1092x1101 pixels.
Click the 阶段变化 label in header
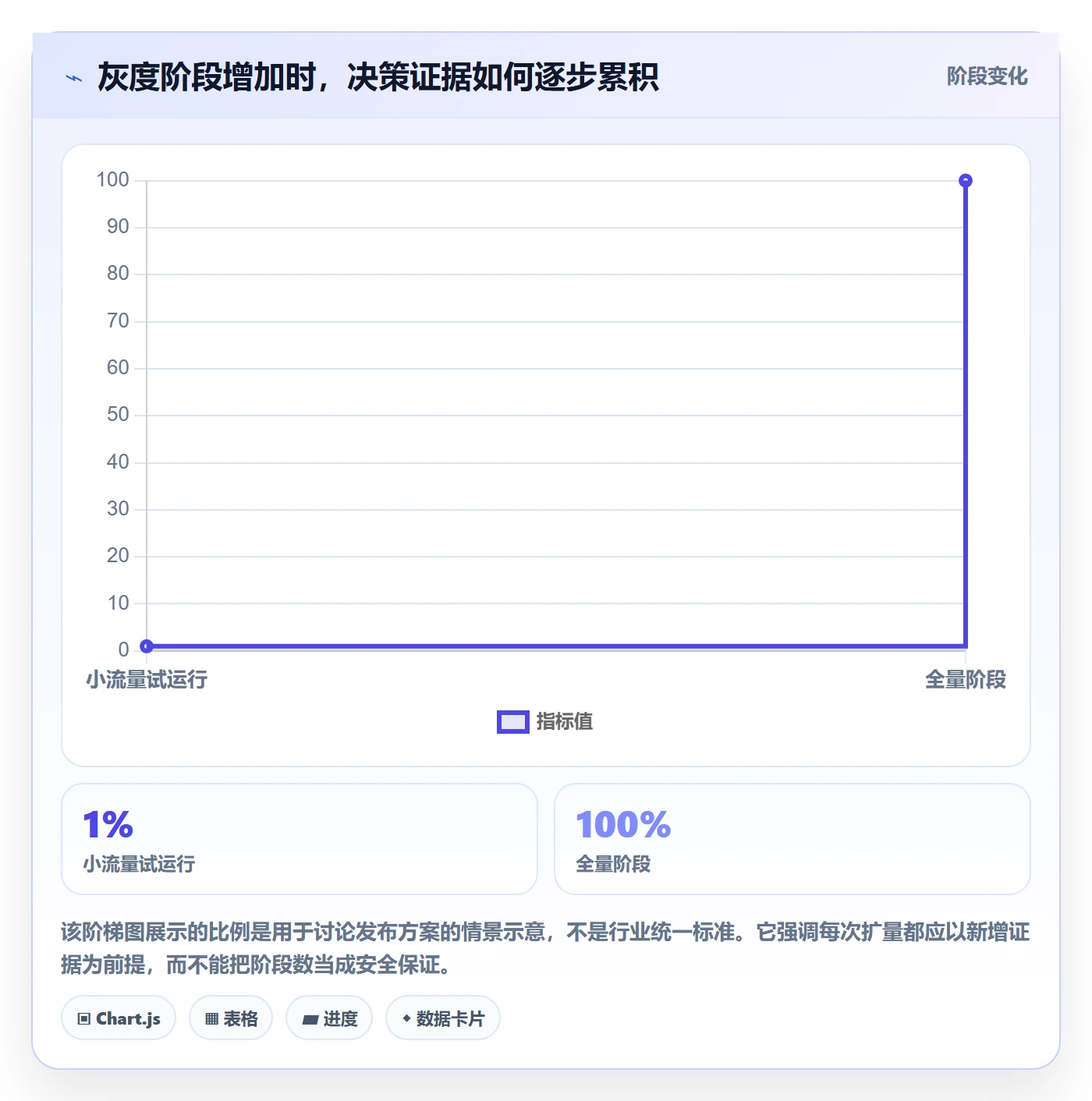[987, 76]
